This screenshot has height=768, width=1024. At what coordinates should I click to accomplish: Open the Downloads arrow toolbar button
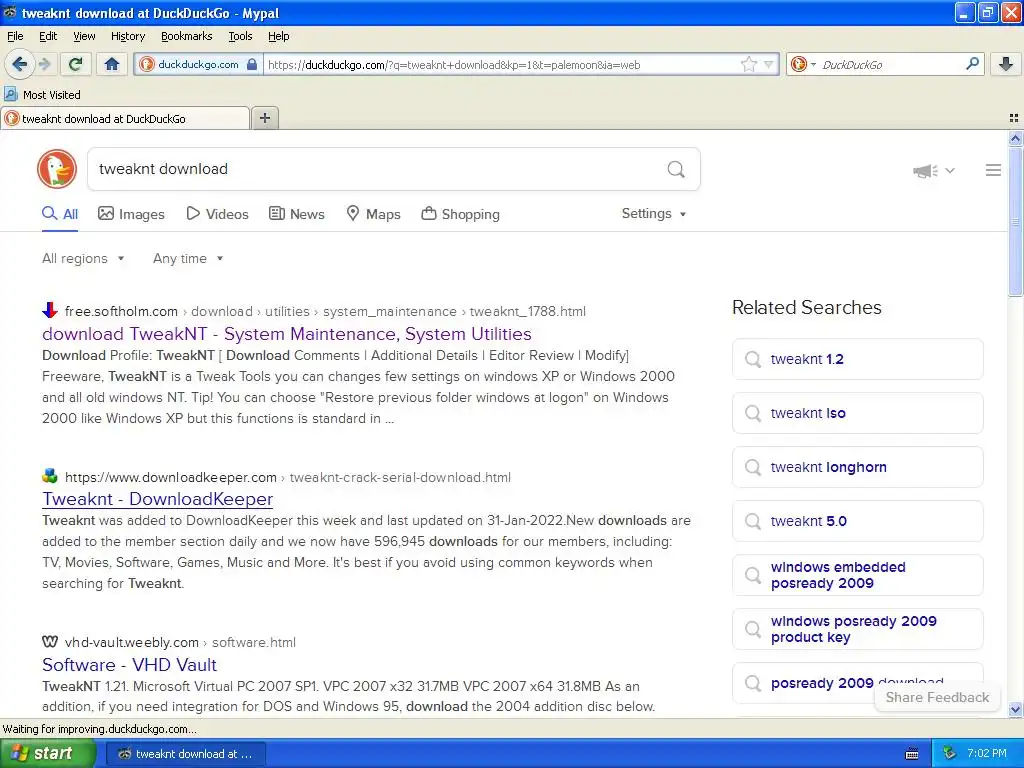pos(1006,64)
